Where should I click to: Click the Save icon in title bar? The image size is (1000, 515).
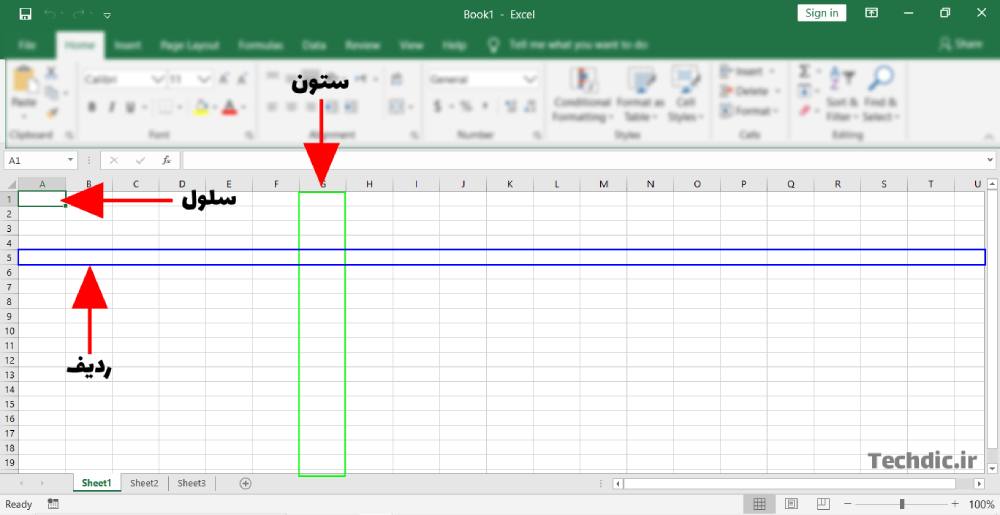(25, 14)
